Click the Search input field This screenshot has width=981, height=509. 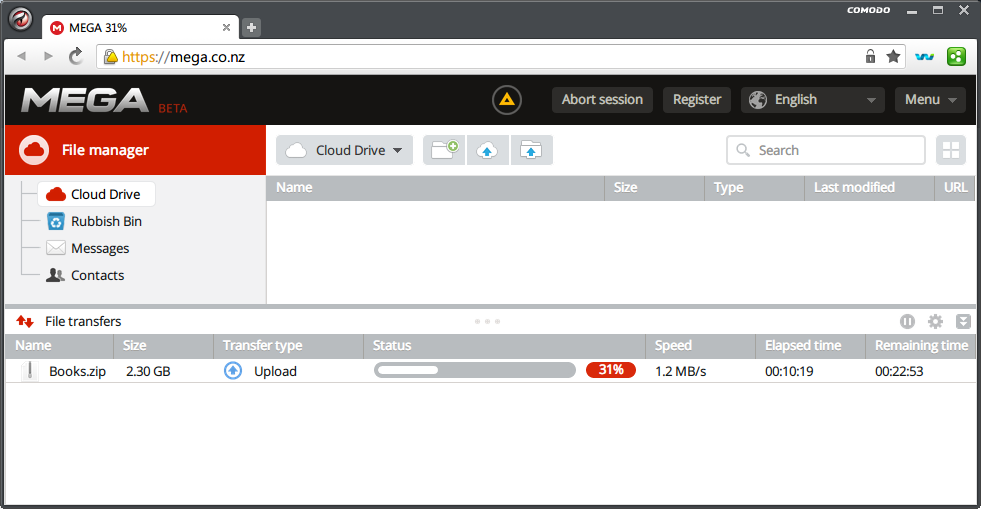point(826,150)
